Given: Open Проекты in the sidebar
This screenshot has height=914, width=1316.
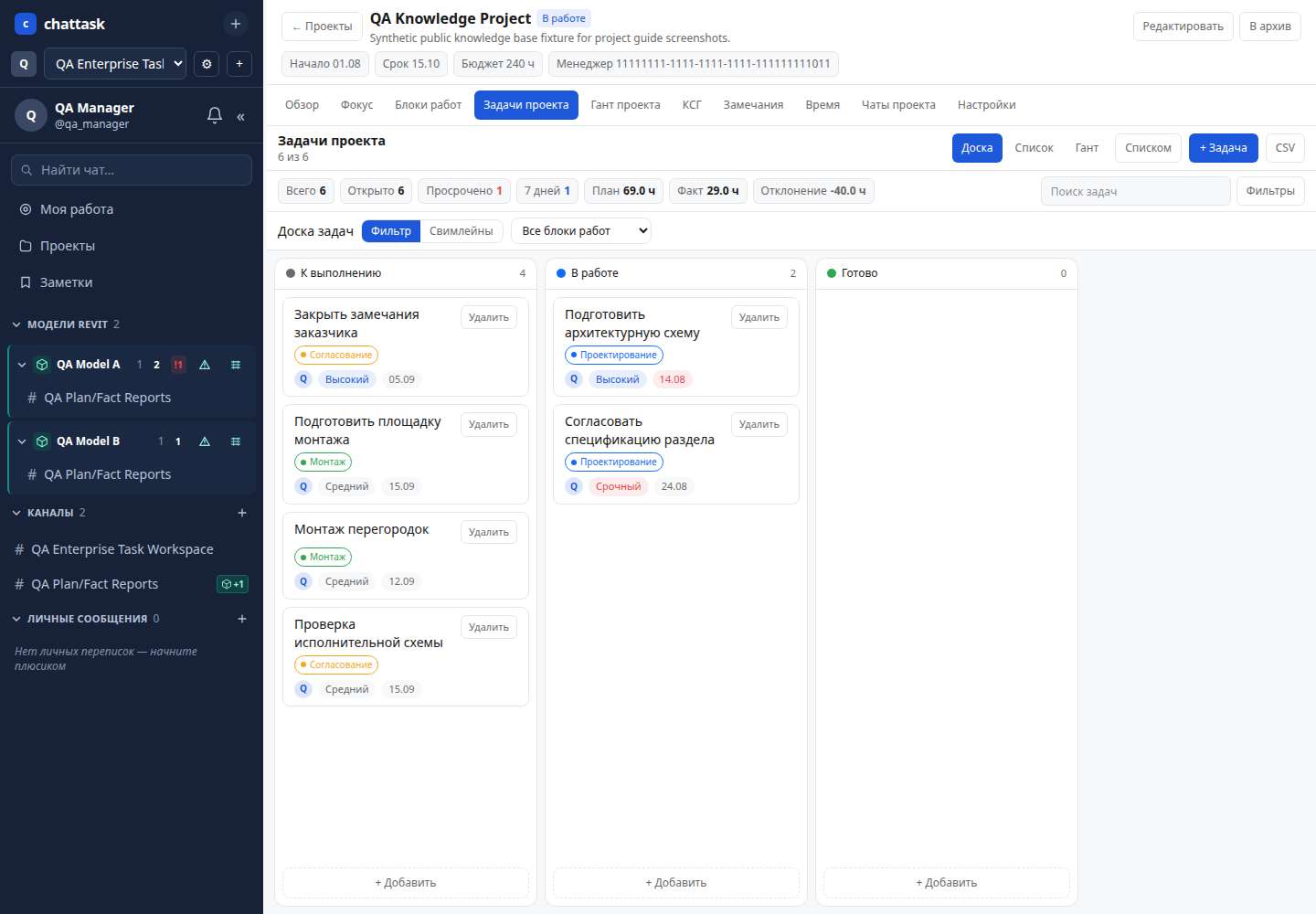Looking at the screenshot, I should pos(132,246).
